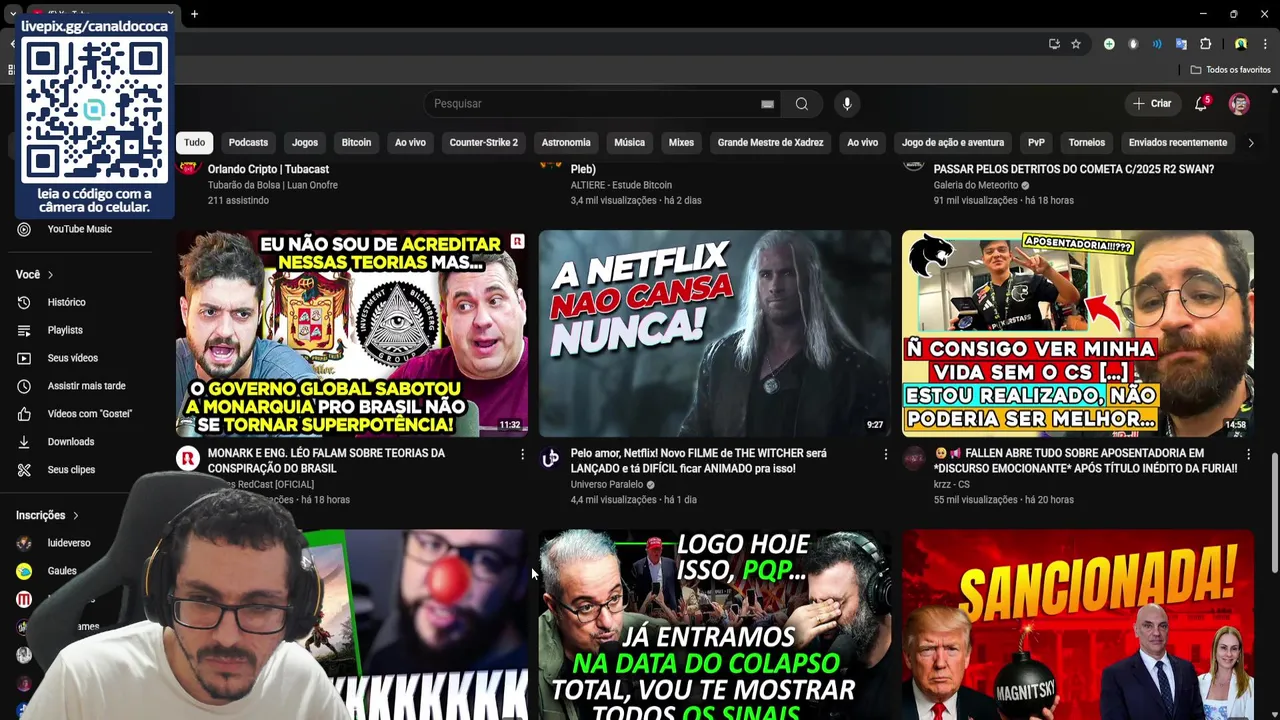
Task: Open the Chrome extensions puzzle icon
Action: [x=1205, y=44]
